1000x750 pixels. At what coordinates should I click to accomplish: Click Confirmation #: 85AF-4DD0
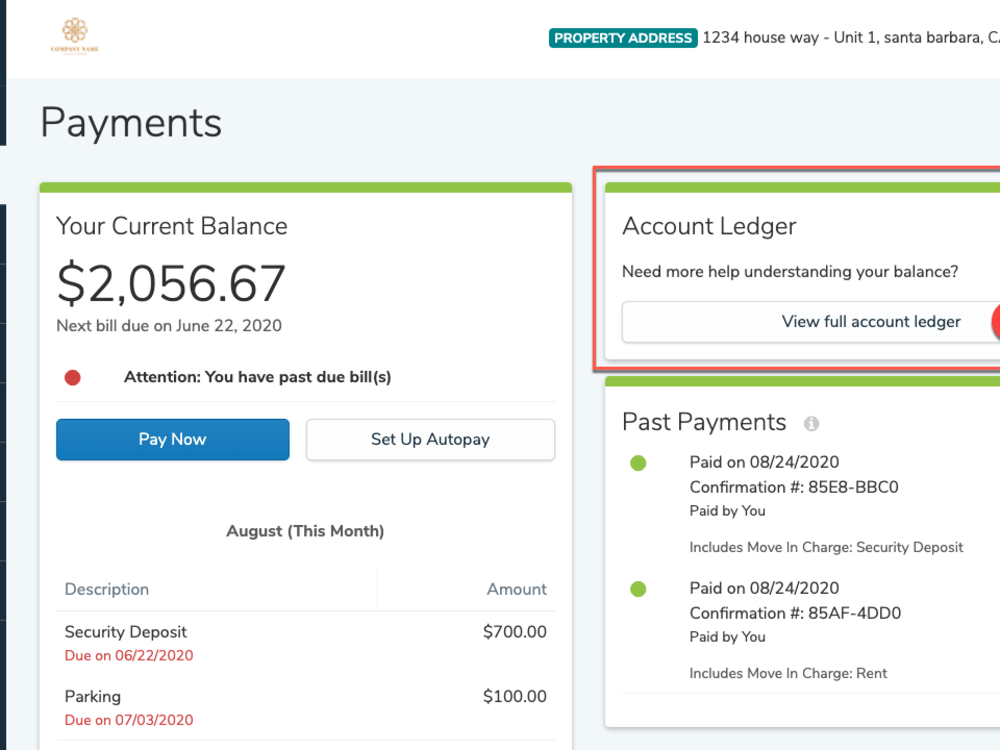[795, 614]
